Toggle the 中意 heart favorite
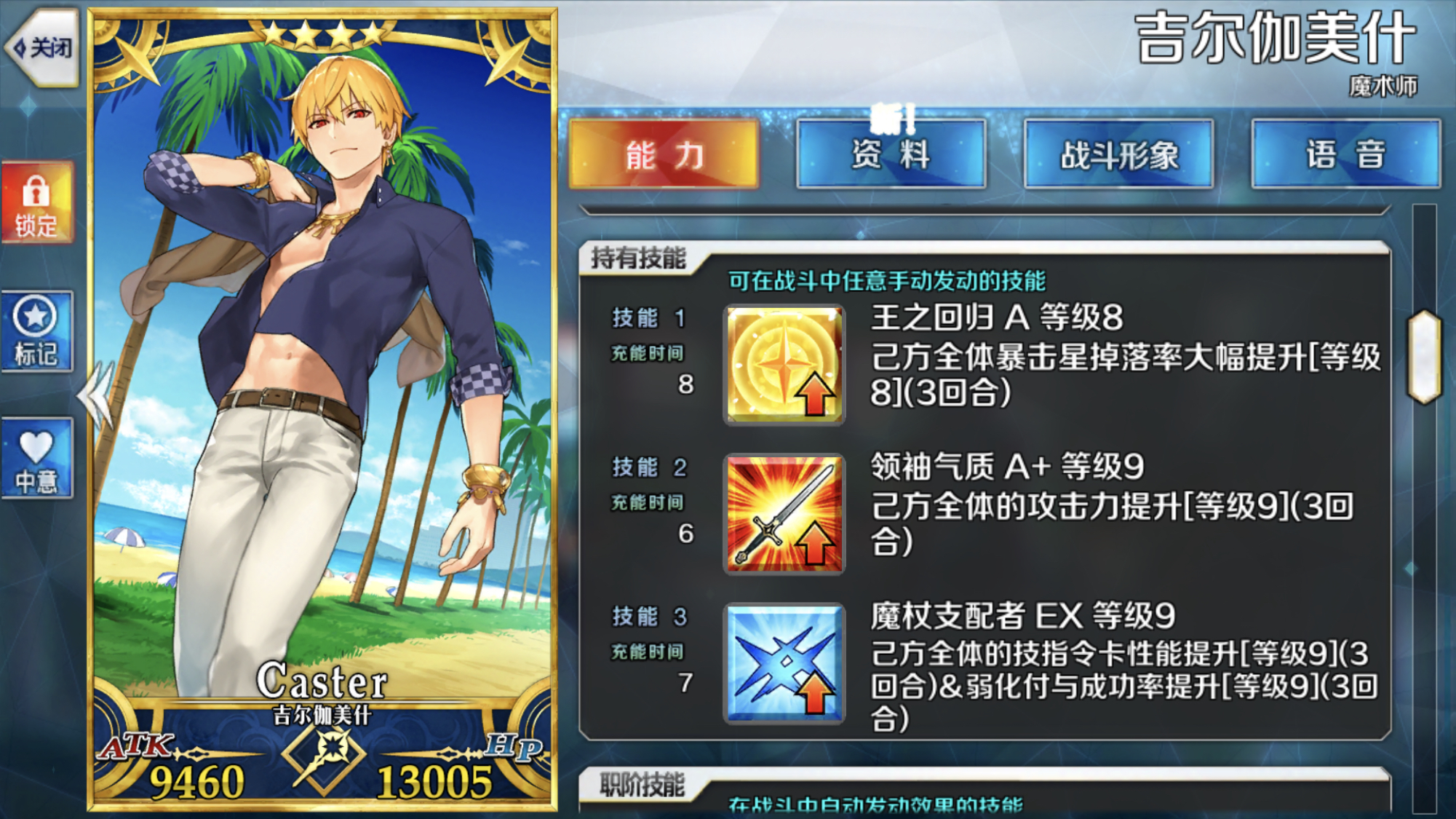The height and width of the screenshot is (819, 1456). tap(37, 459)
